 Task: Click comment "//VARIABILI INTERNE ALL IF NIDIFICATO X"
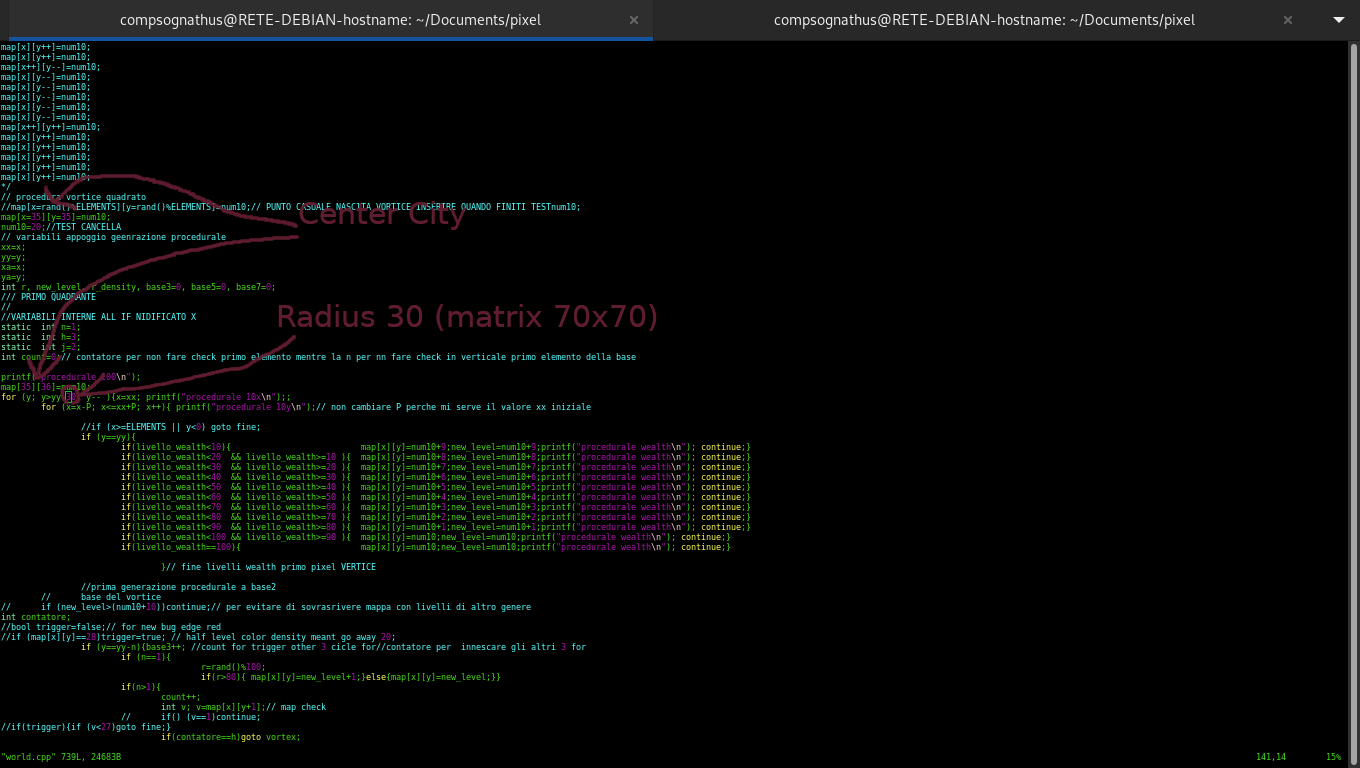coord(98,317)
